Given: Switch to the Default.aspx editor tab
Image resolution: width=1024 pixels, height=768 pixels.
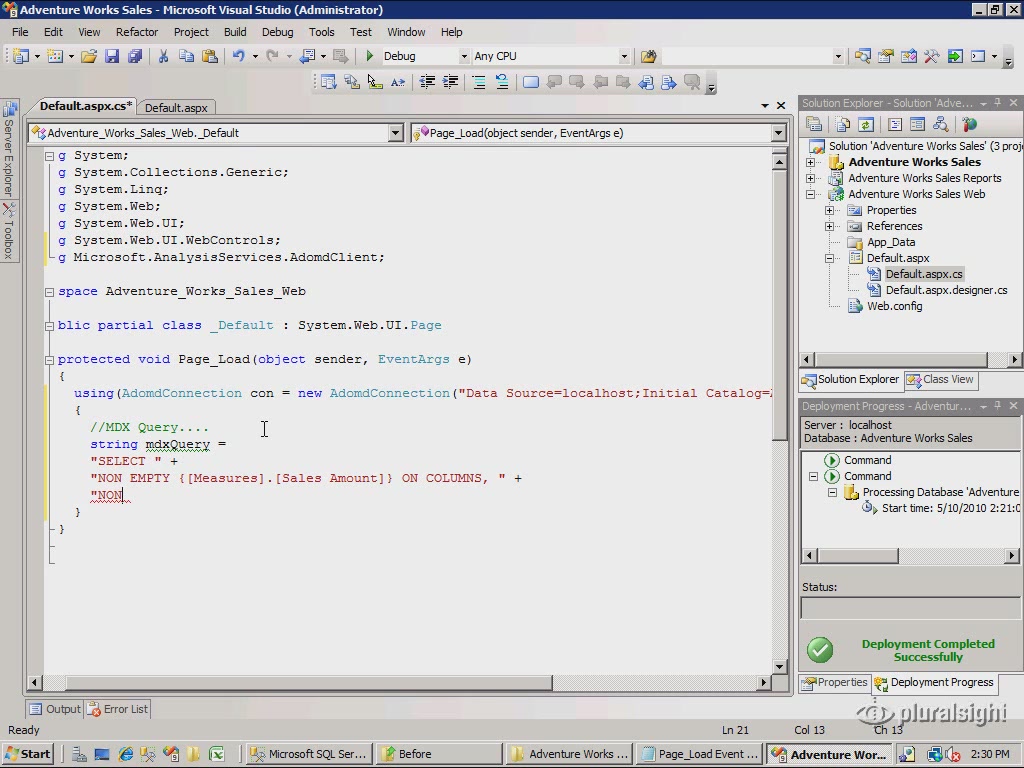Looking at the screenshot, I should [176, 108].
